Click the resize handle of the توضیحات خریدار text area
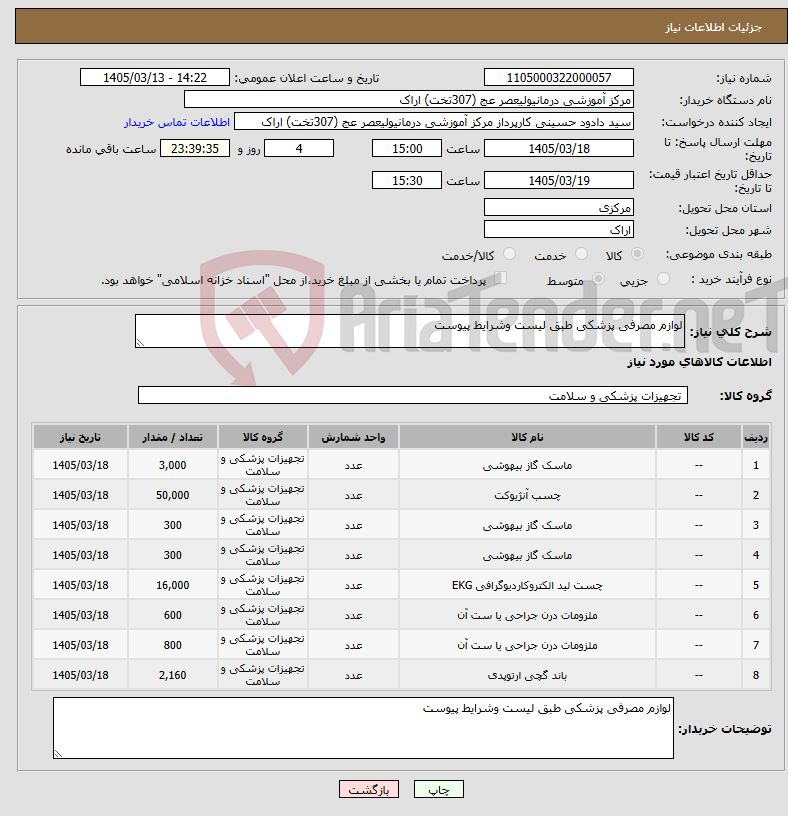 [x=58, y=754]
